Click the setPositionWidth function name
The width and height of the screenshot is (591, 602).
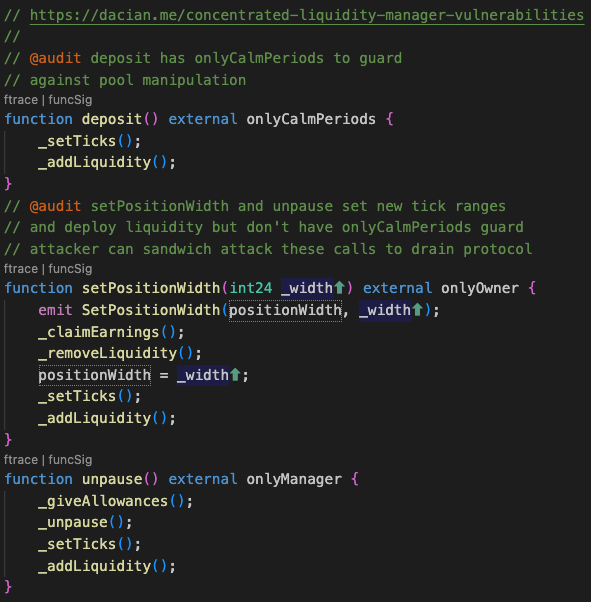tap(151, 288)
